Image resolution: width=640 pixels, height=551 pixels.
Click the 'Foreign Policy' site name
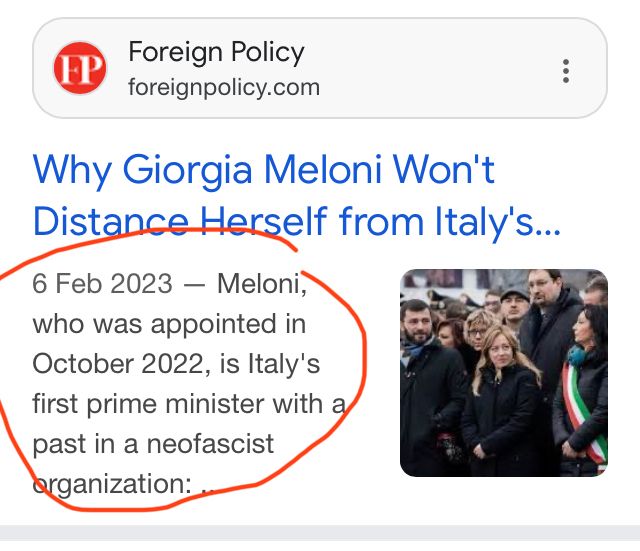click(216, 52)
